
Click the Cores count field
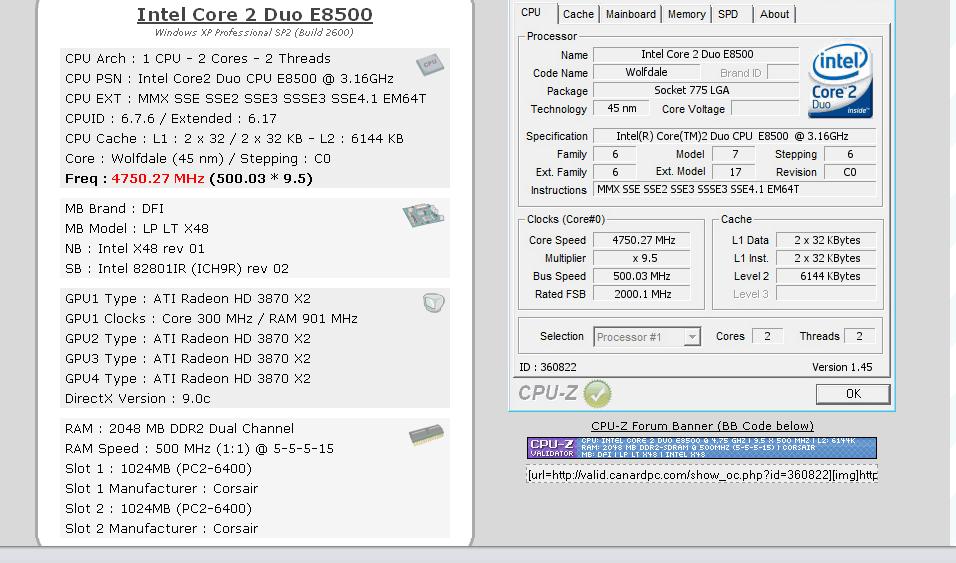pos(767,336)
